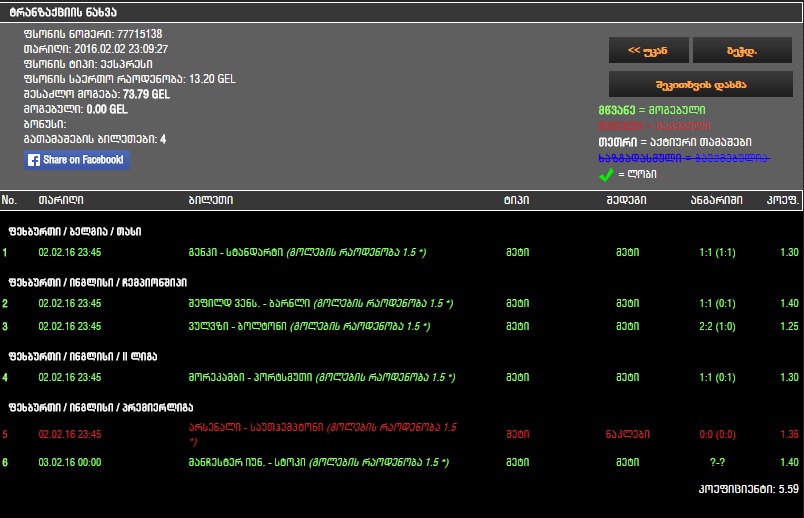804x518 pixels.
Task: Select the 'შეფილდ ვენს. - ბარნლი' match
Action: (x=321, y=304)
